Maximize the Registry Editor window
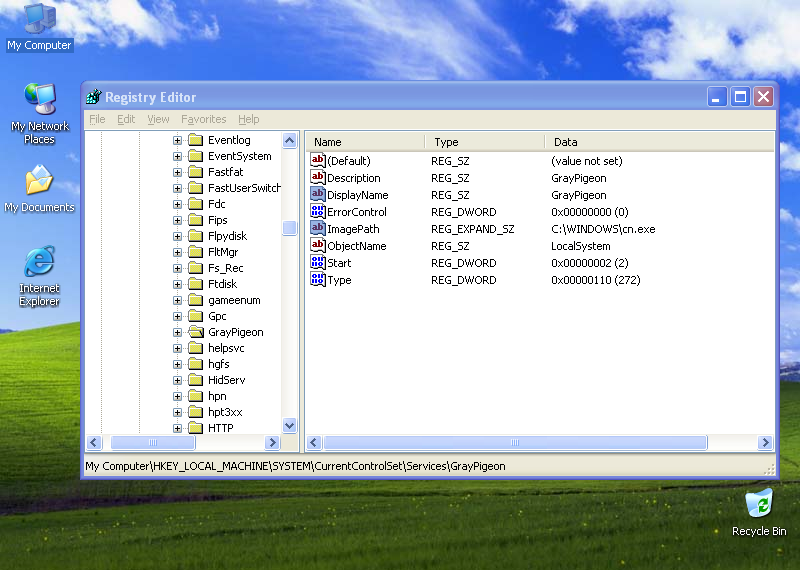This screenshot has height=570, width=800. 740,96
